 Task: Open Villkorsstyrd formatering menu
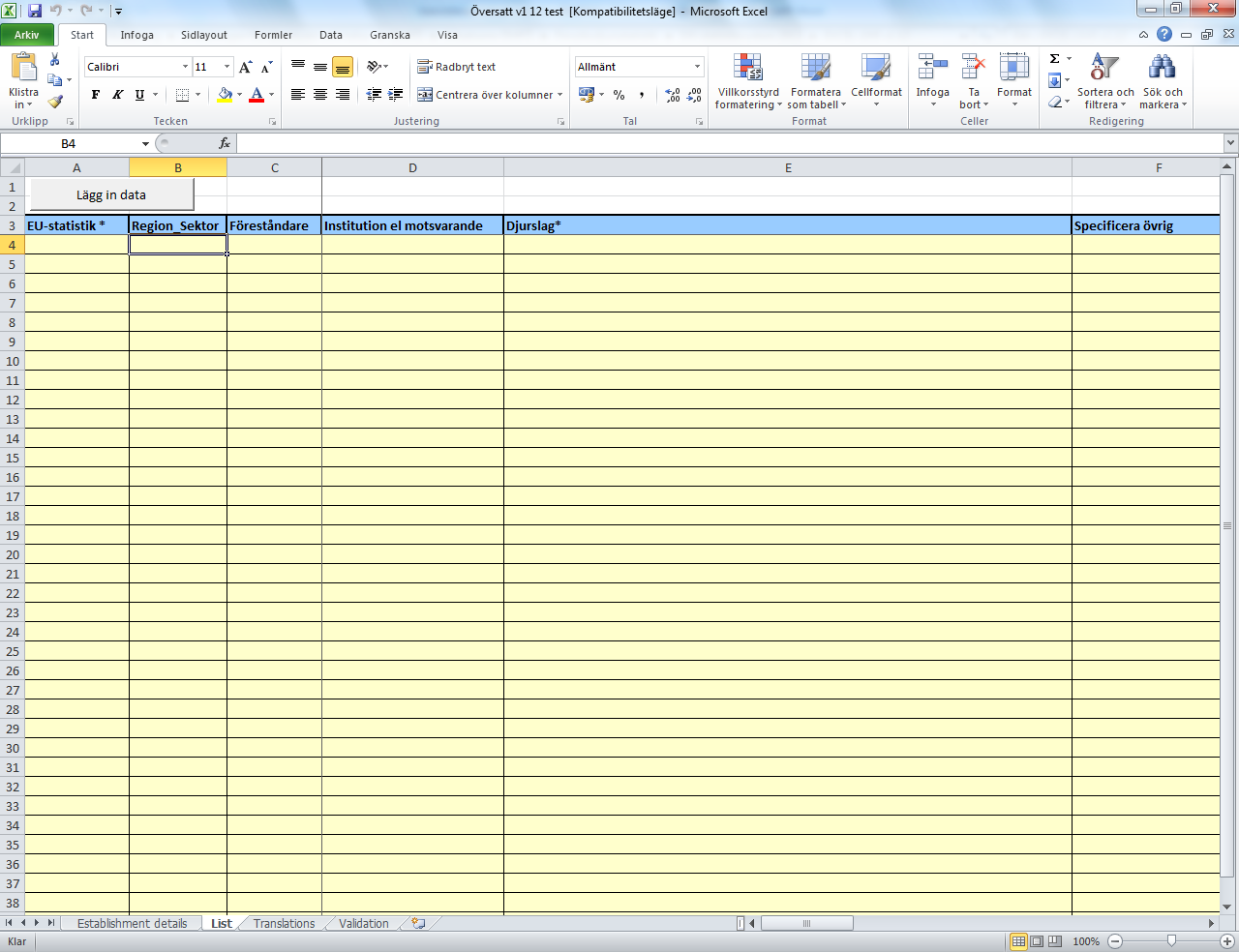click(x=748, y=82)
